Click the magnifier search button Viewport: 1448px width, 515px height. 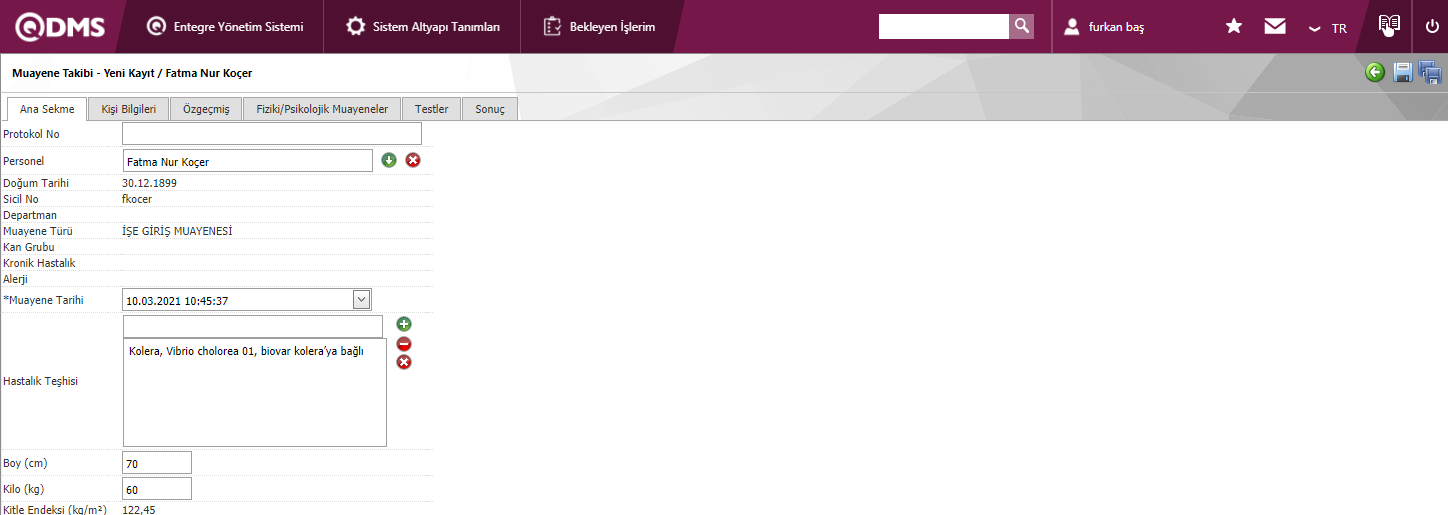[1021, 27]
